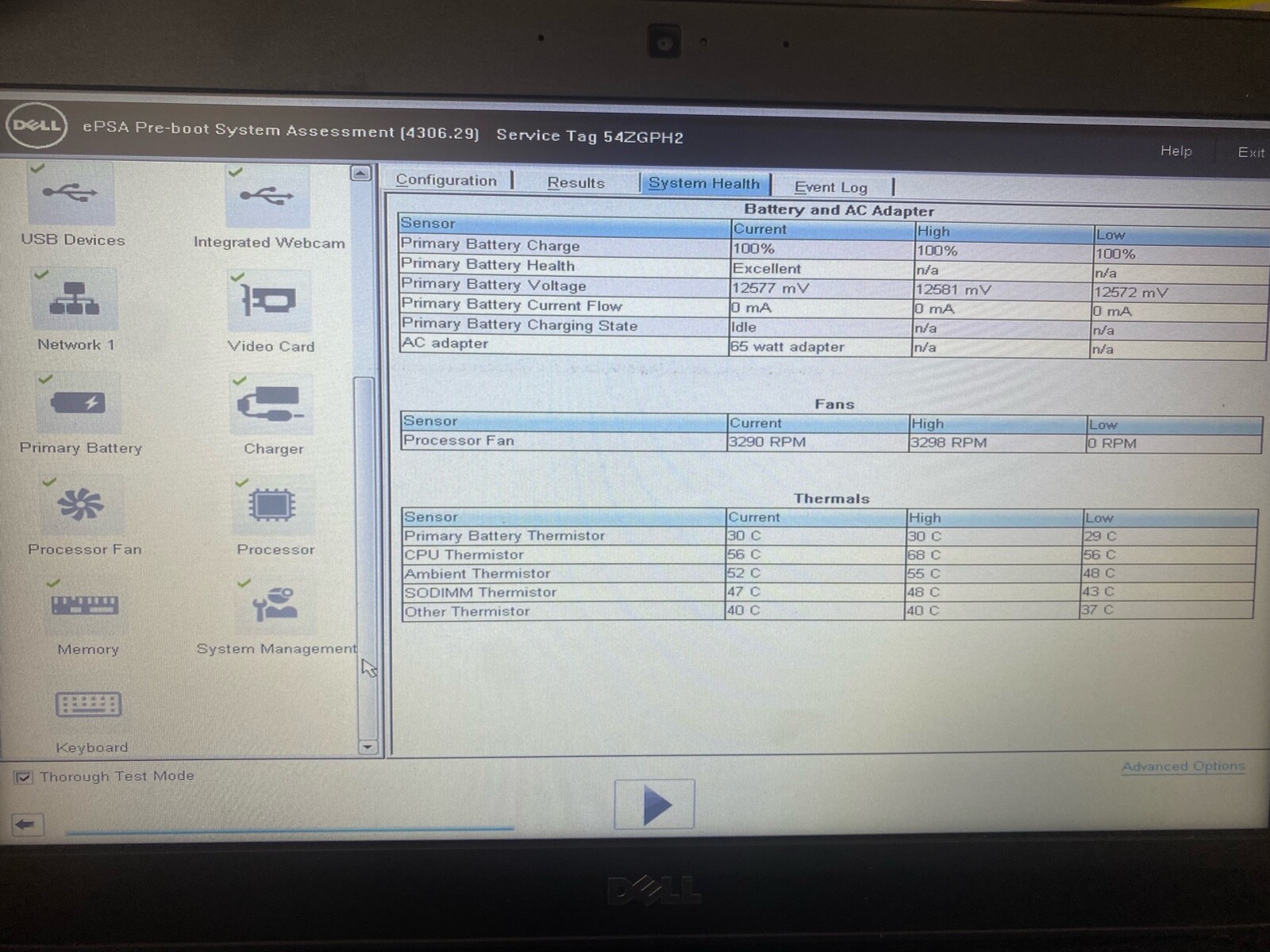
Task: Click the '12581 mV' high voltage value
Action: [x=953, y=290]
